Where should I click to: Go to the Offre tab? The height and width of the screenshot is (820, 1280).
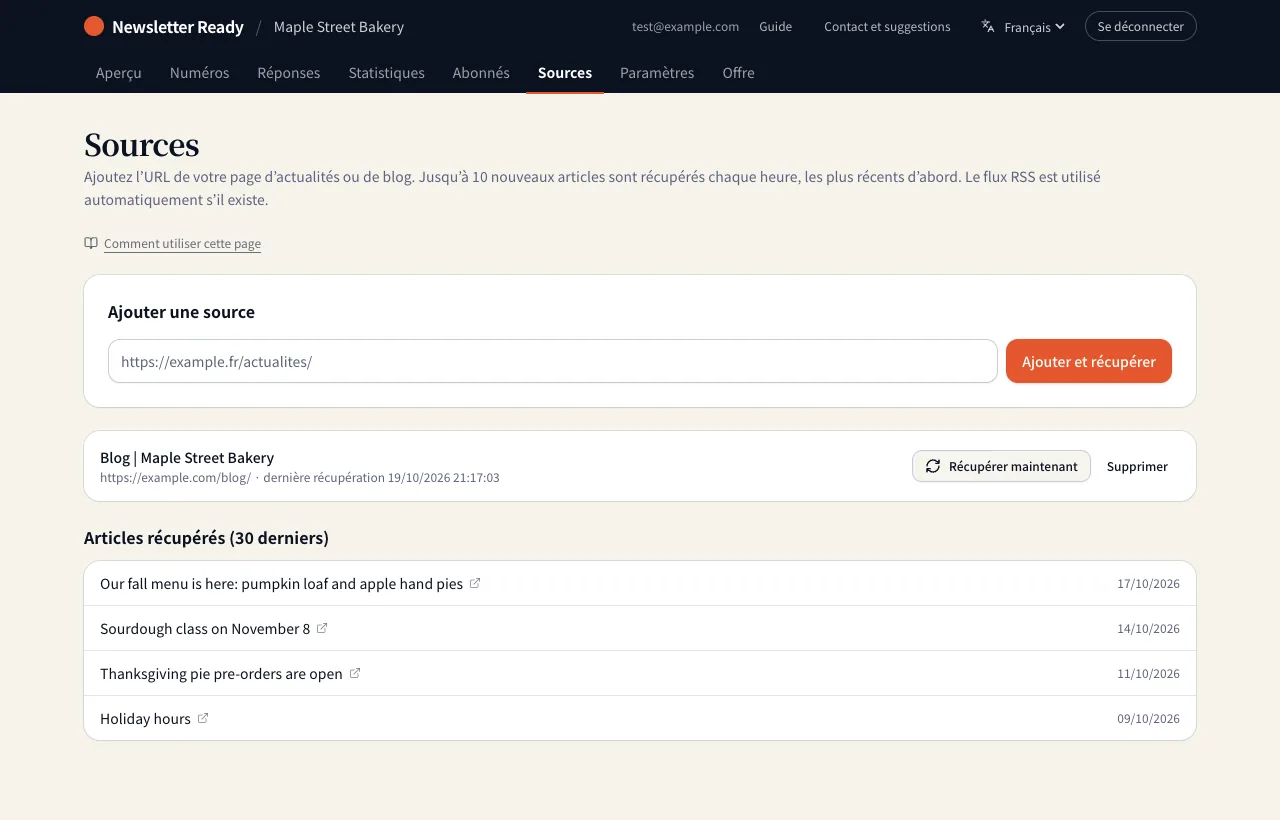click(x=739, y=73)
